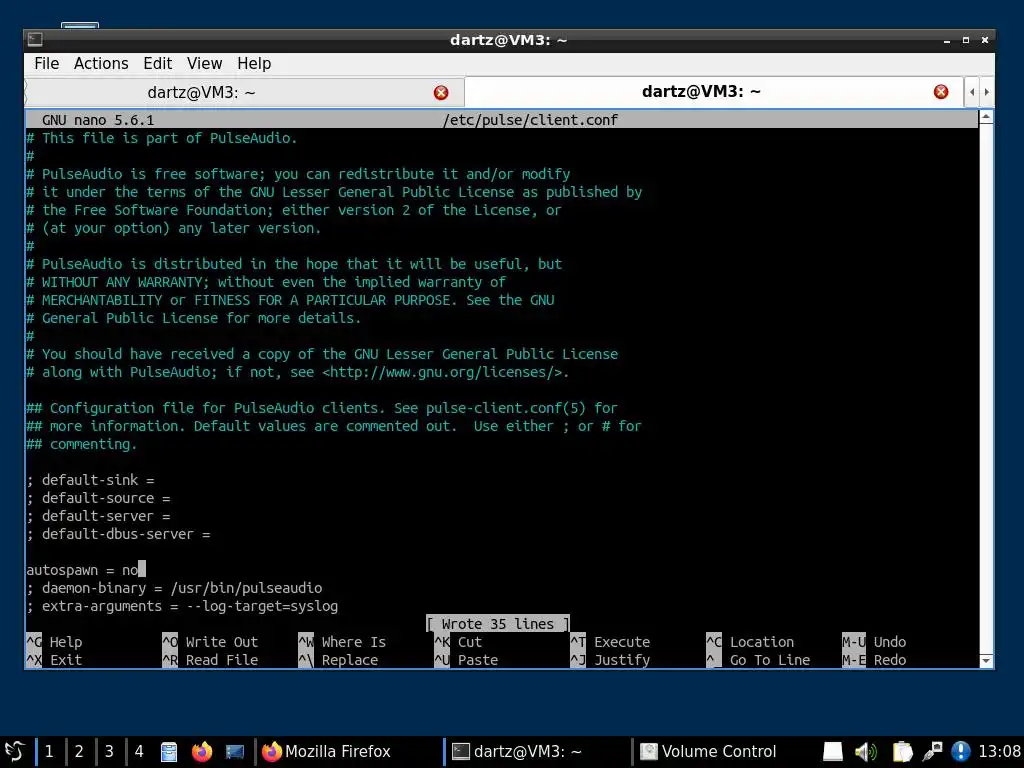Image resolution: width=1024 pixels, height=768 pixels.
Task: Click the terminal quick launch icon
Action: (x=234, y=752)
